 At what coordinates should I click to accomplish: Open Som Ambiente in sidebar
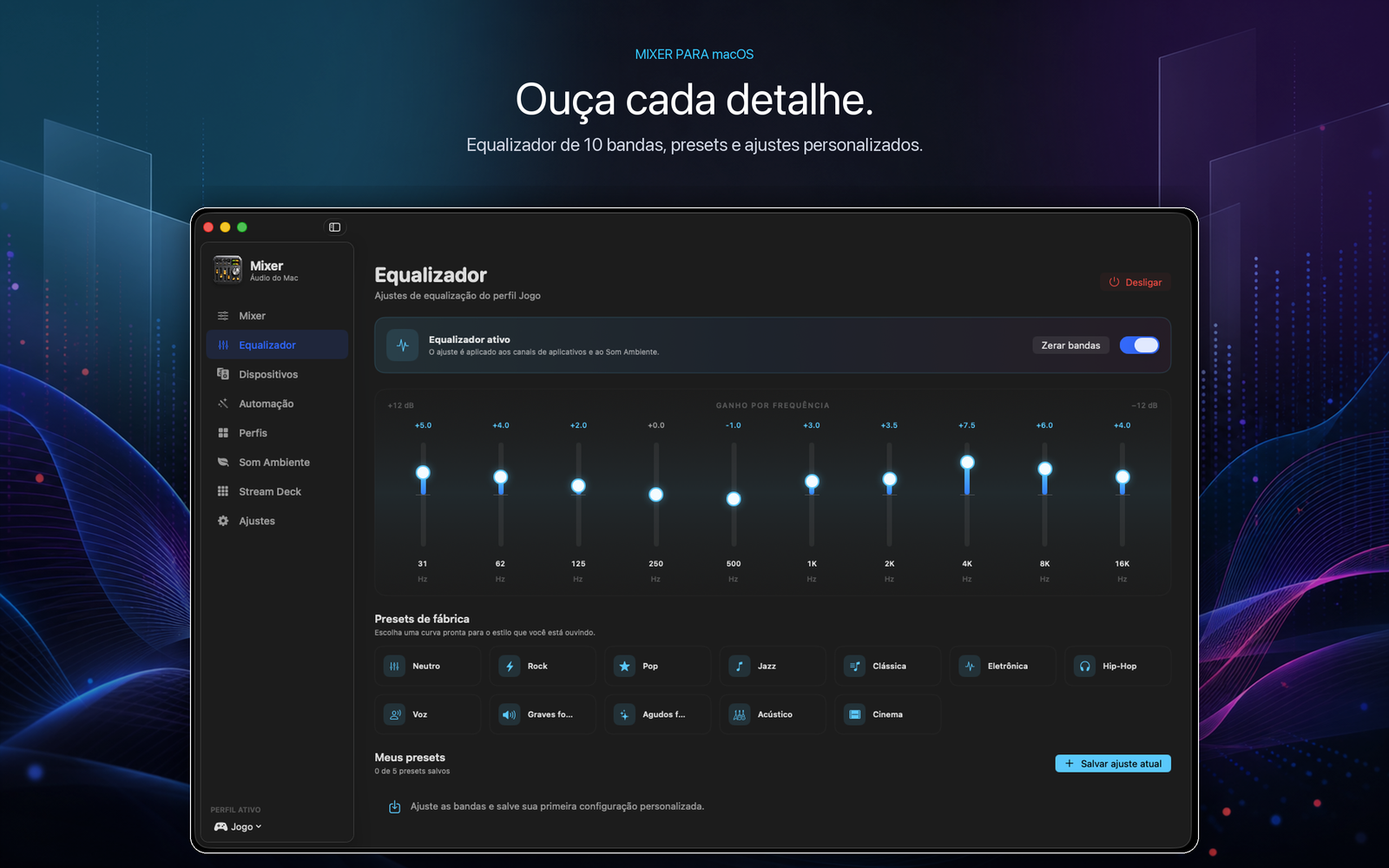(277, 463)
